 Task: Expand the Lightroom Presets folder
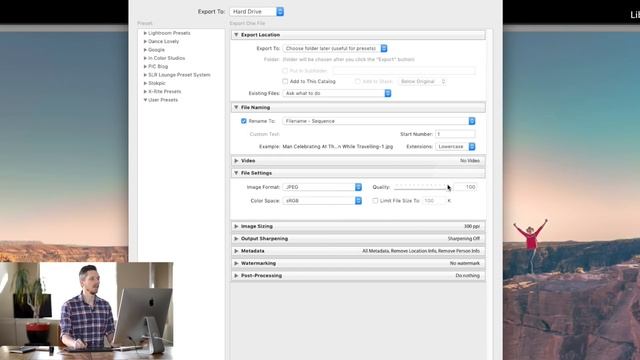click(x=145, y=33)
